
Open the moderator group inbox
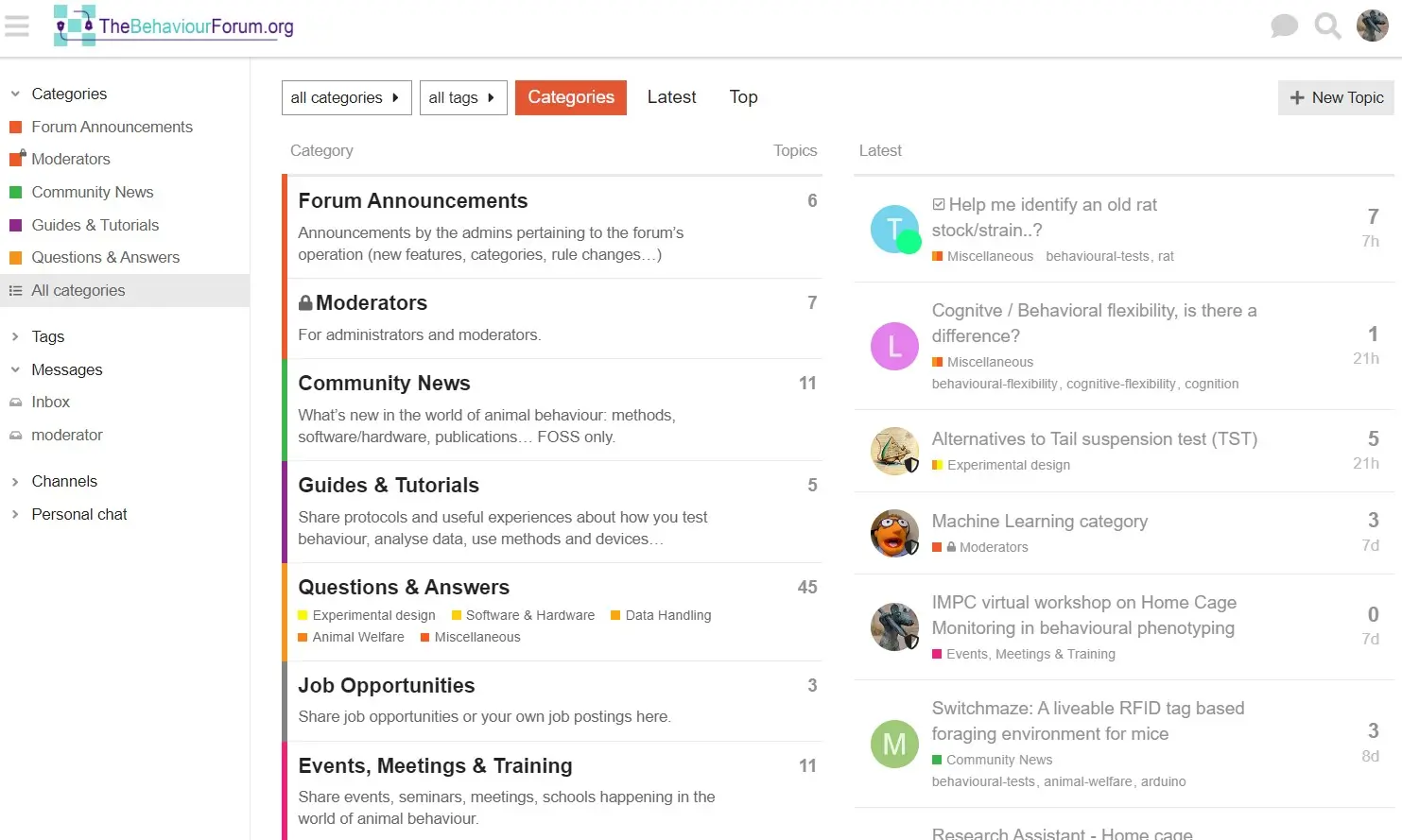point(66,435)
